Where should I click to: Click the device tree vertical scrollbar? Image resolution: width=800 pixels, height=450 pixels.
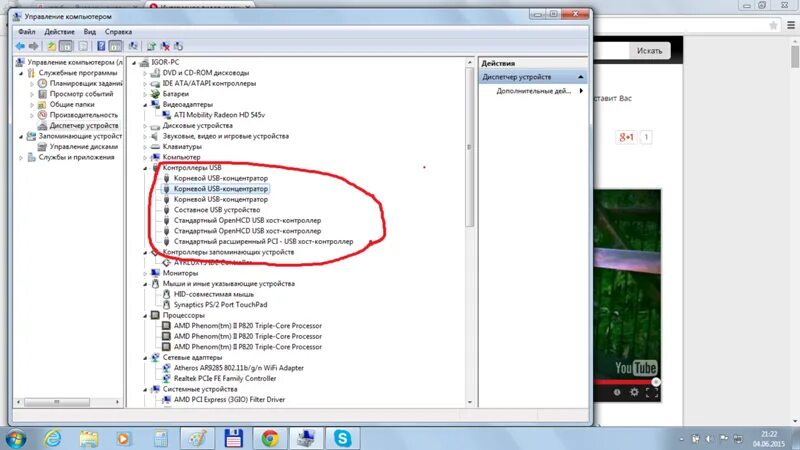[469, 147]
